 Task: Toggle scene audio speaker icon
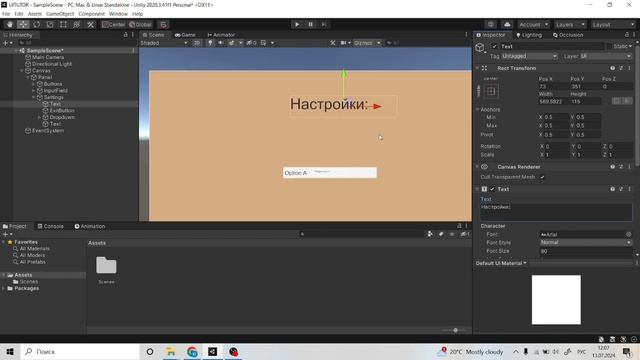(x=221, y=43)
